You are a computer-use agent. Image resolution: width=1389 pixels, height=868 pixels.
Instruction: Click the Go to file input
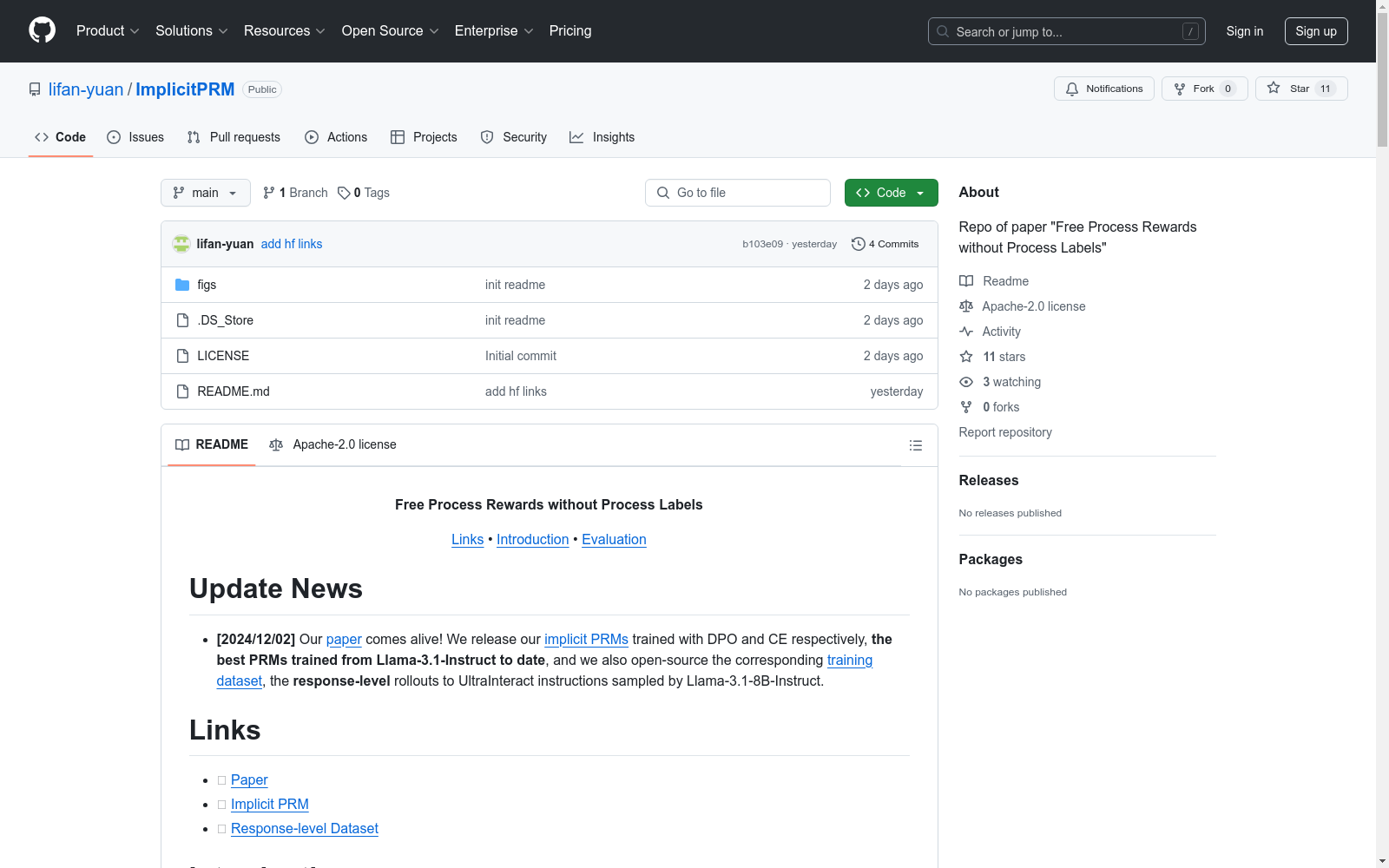click(738, 193)
